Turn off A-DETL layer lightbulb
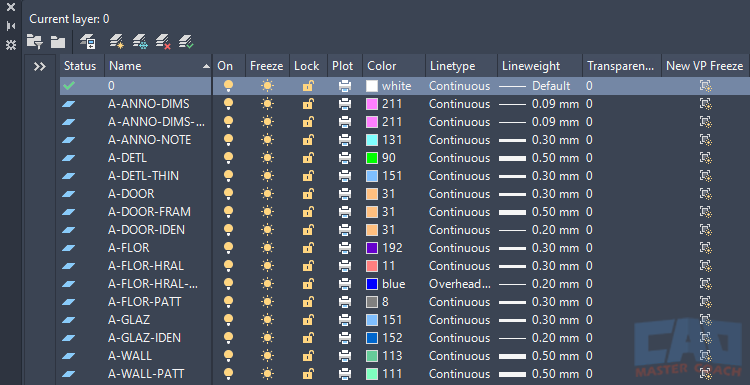Screen dimensions: 750x385 [229, 158]
